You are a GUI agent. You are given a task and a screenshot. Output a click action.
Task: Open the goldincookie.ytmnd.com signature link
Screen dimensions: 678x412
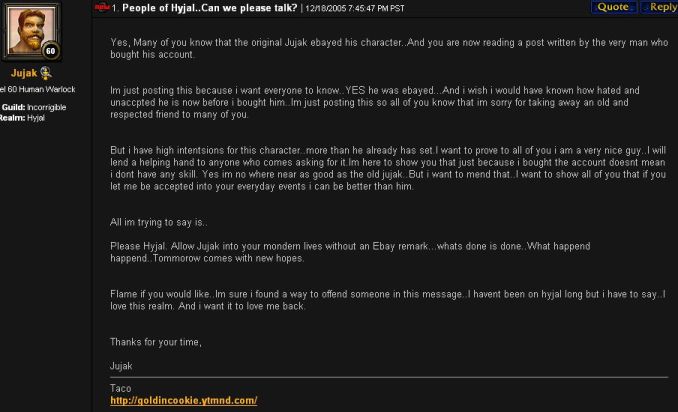pyautogui.click(x=184, y=401)
